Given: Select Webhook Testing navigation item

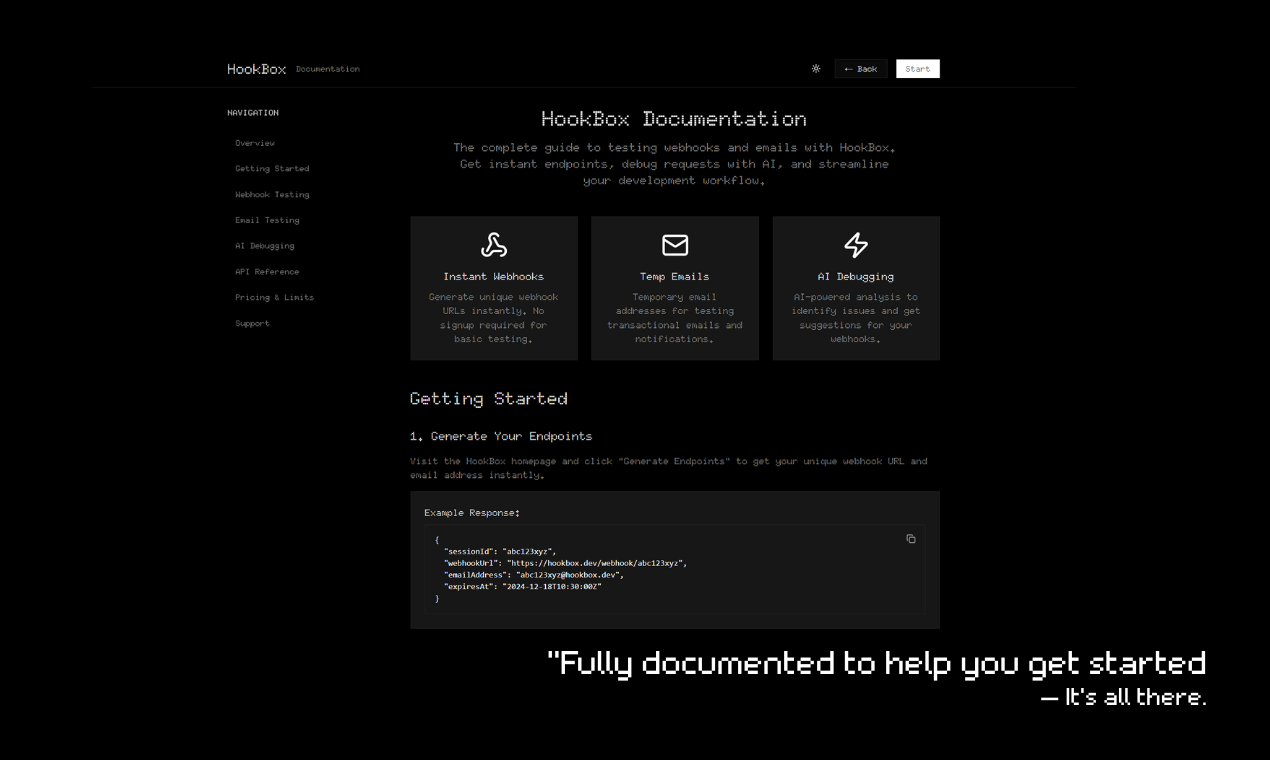Looking at the screenshot, I should click(x=272, y=195).
